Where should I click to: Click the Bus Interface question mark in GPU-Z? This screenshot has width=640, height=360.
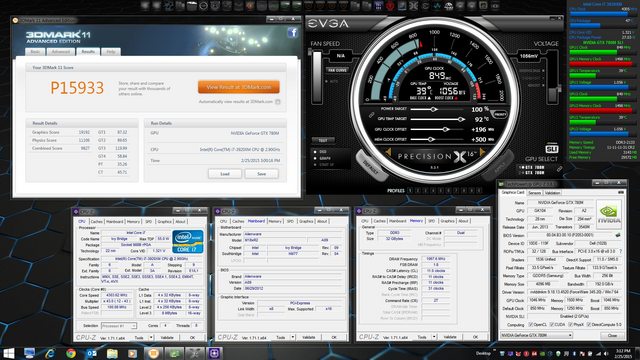point(621,251)
